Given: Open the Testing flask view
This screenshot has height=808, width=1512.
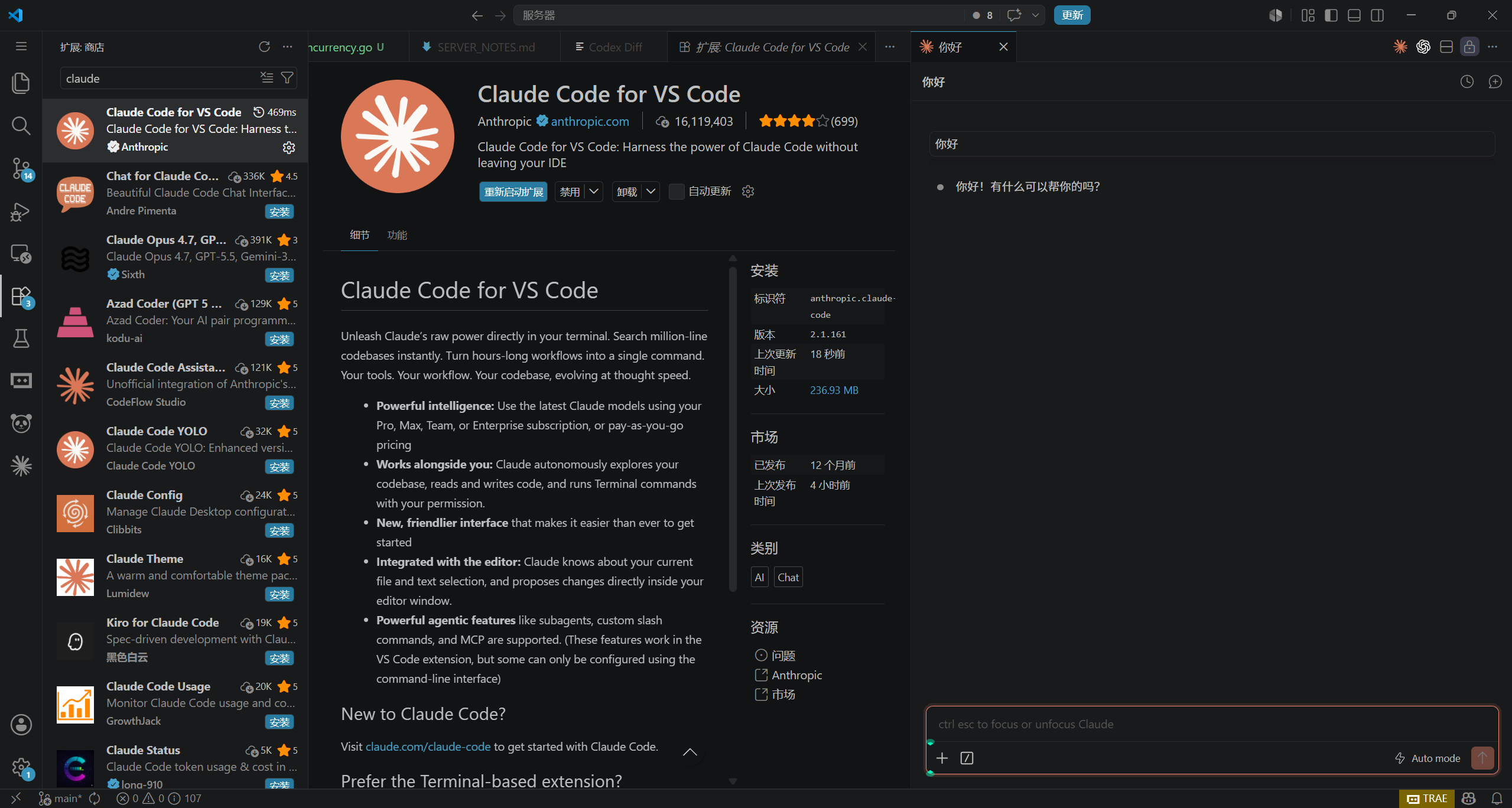Looking at the screenshot, I should click(21, 338).
